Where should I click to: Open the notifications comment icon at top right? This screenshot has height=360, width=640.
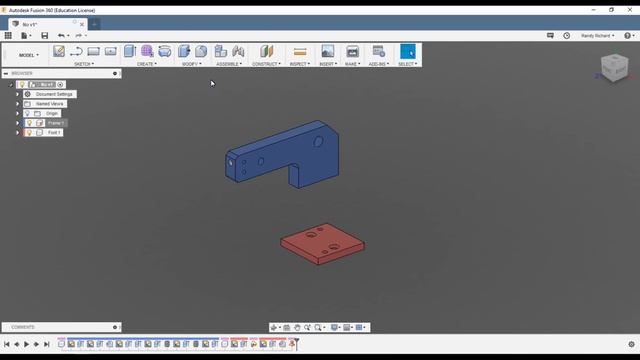550,36
